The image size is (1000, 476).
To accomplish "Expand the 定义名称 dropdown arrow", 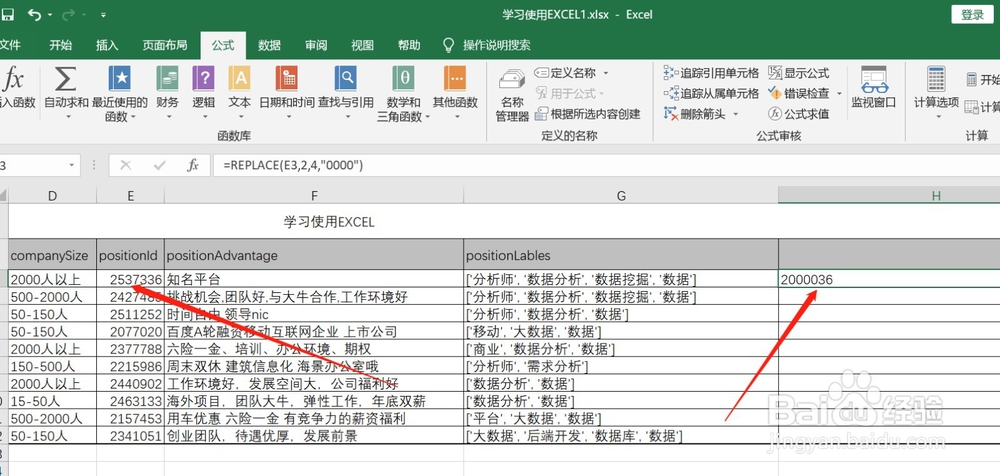I will click(x=606, y=73).
